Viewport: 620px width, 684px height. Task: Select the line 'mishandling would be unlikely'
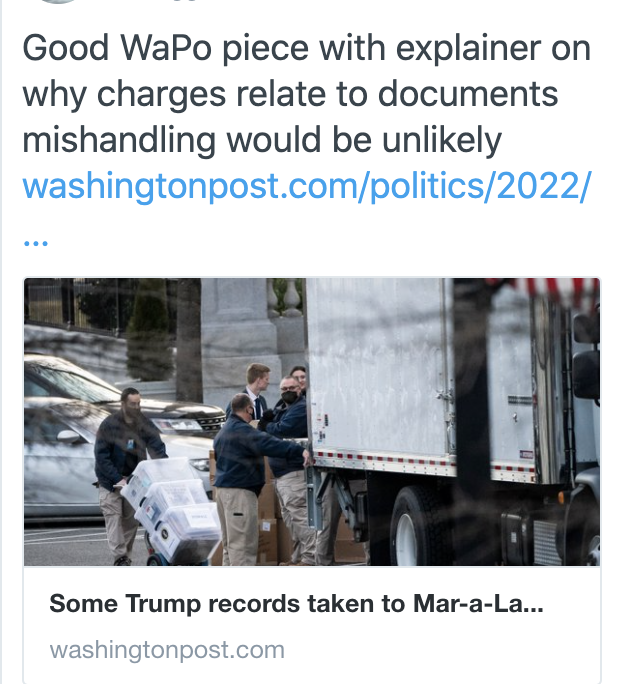(x=262, y=140)
